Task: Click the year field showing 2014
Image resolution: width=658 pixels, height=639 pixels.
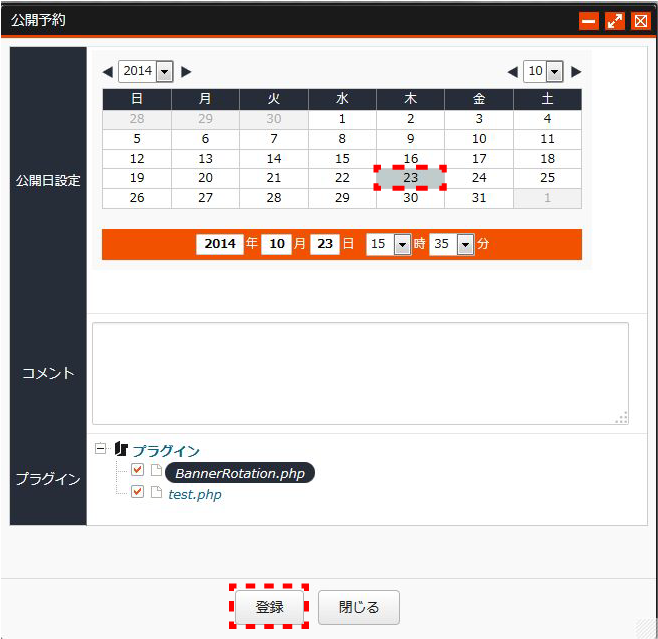Action: [220, 244]
